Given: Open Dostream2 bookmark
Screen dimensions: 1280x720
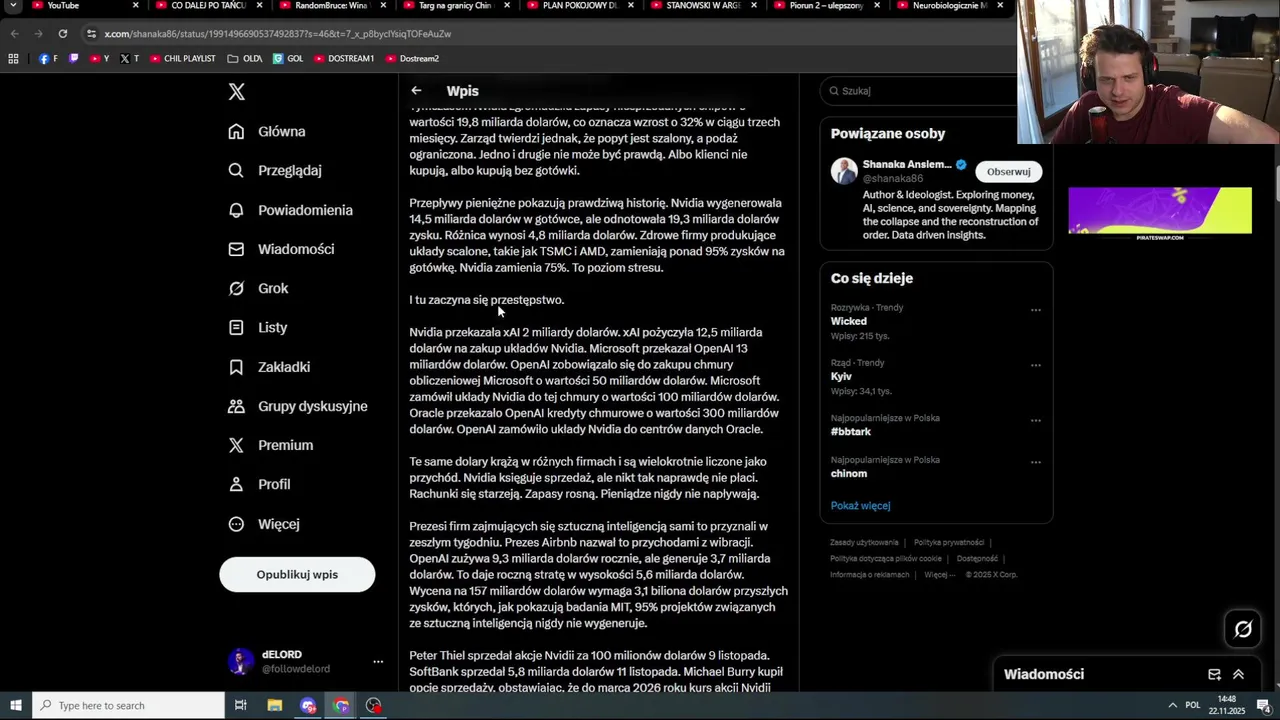Looking at the screenshot, I should point(412,59).
